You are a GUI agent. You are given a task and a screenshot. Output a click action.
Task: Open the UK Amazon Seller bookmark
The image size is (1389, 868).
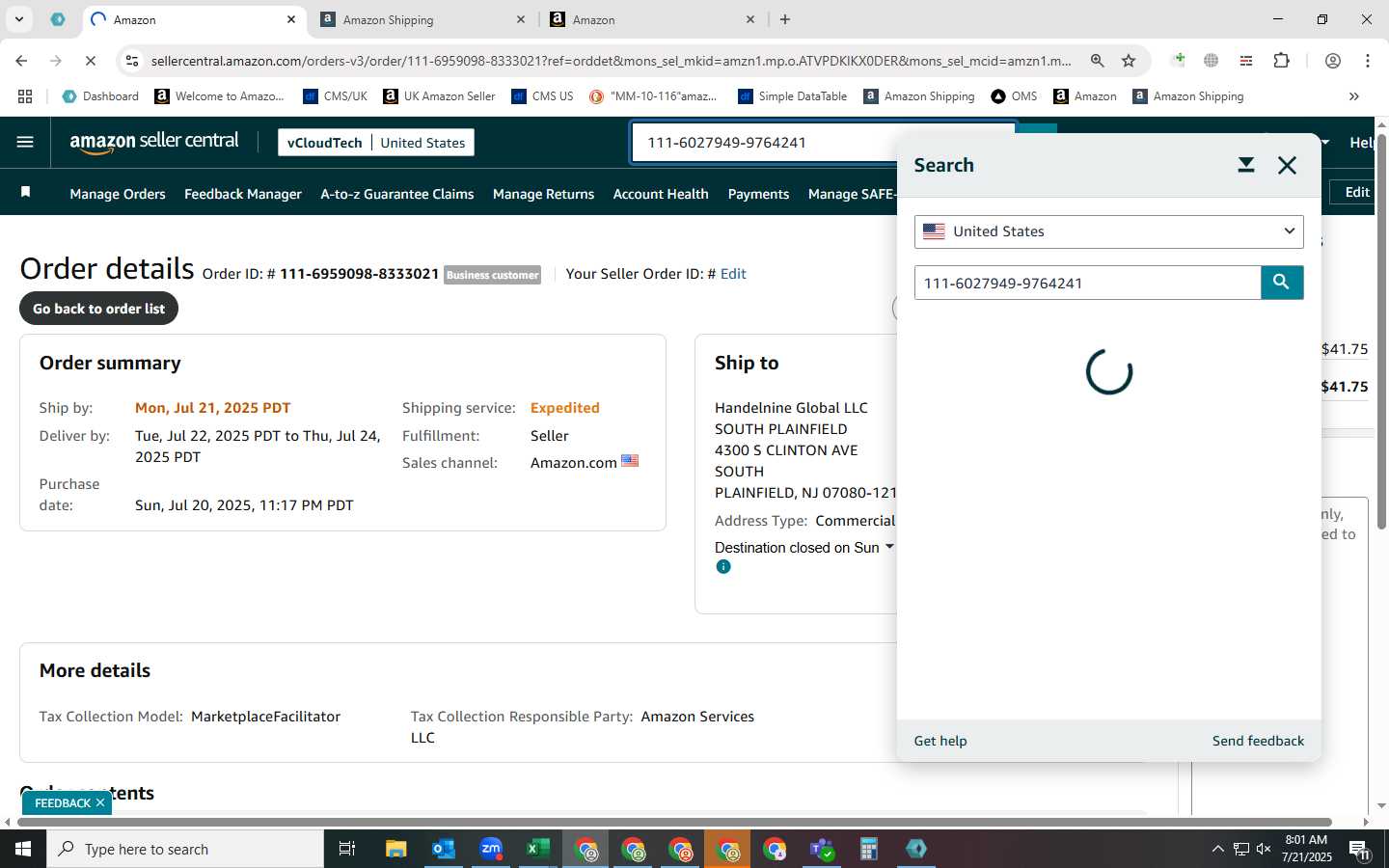(439, 96)
